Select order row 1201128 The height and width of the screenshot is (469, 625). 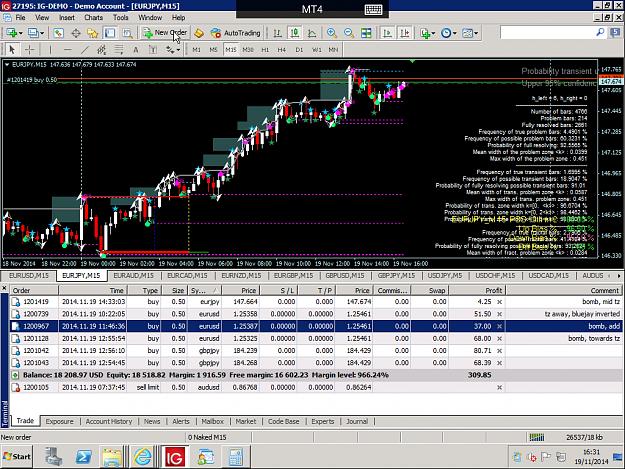tap(316, 338)
